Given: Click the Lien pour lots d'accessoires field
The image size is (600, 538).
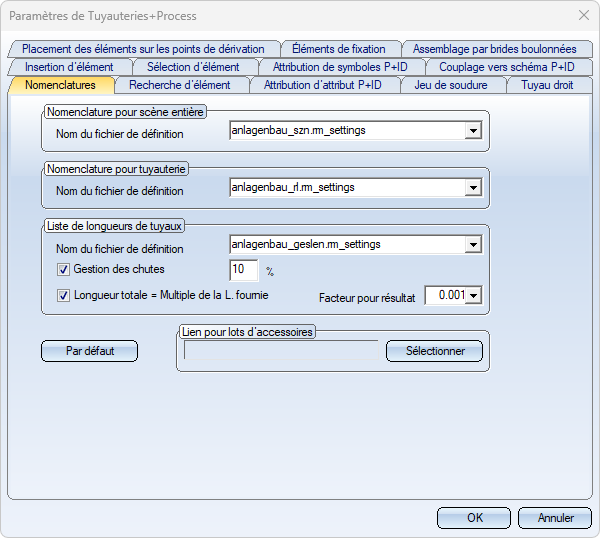Looking at the screenshot, I should [x=281, y=350].
